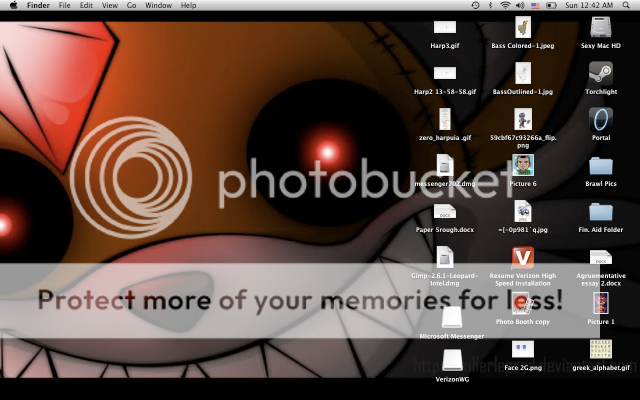Select Resume Verizon High Speed Installation
Screen dimensions: 640x400
coord(523,258)
